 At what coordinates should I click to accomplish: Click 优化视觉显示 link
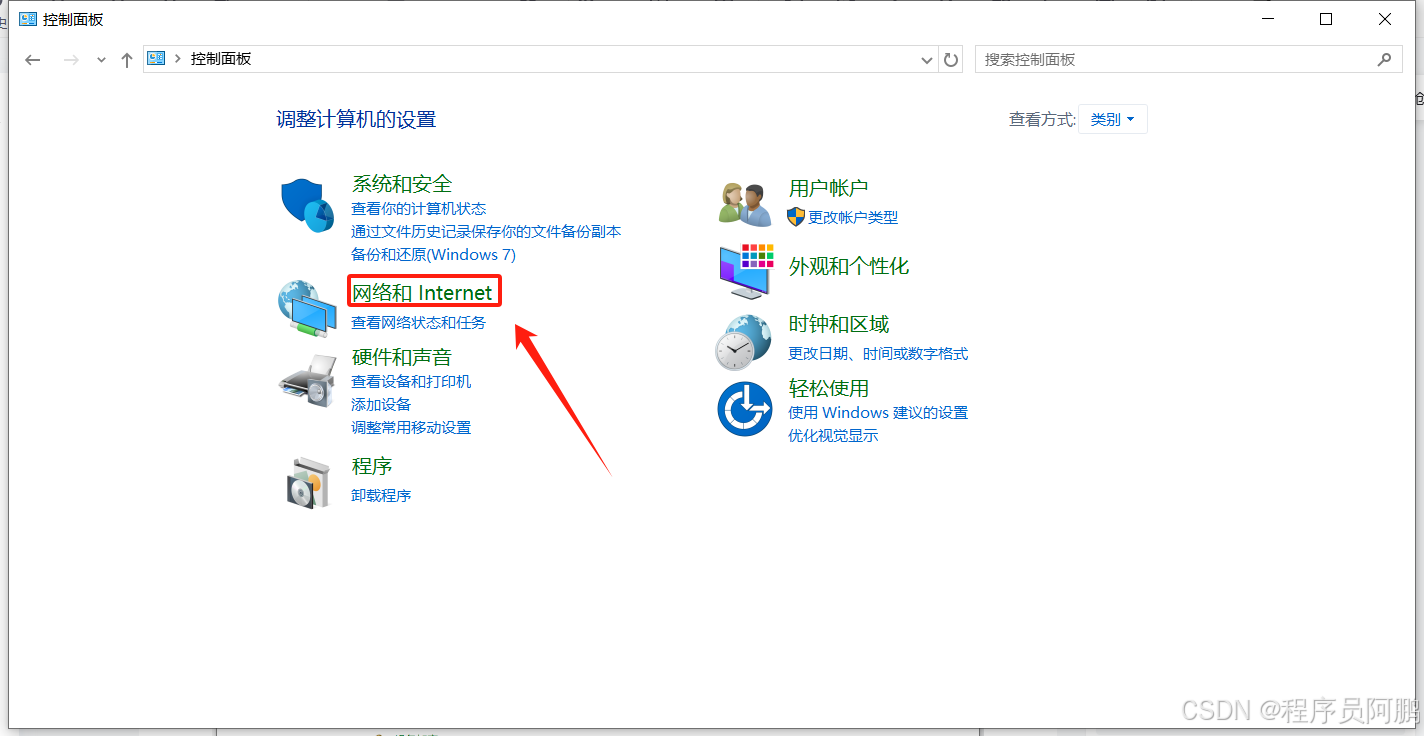[x=833, y=435]
